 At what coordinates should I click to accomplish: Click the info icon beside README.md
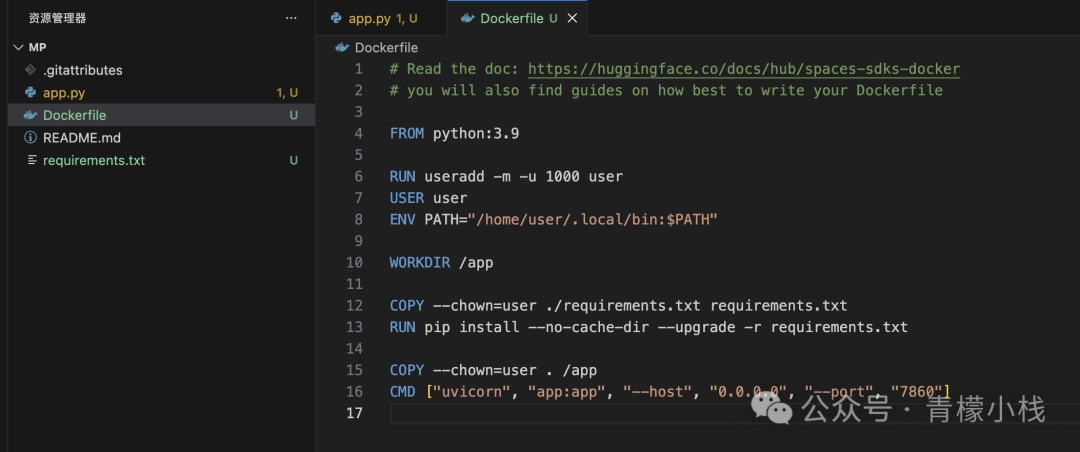click(x=30, y=138)
